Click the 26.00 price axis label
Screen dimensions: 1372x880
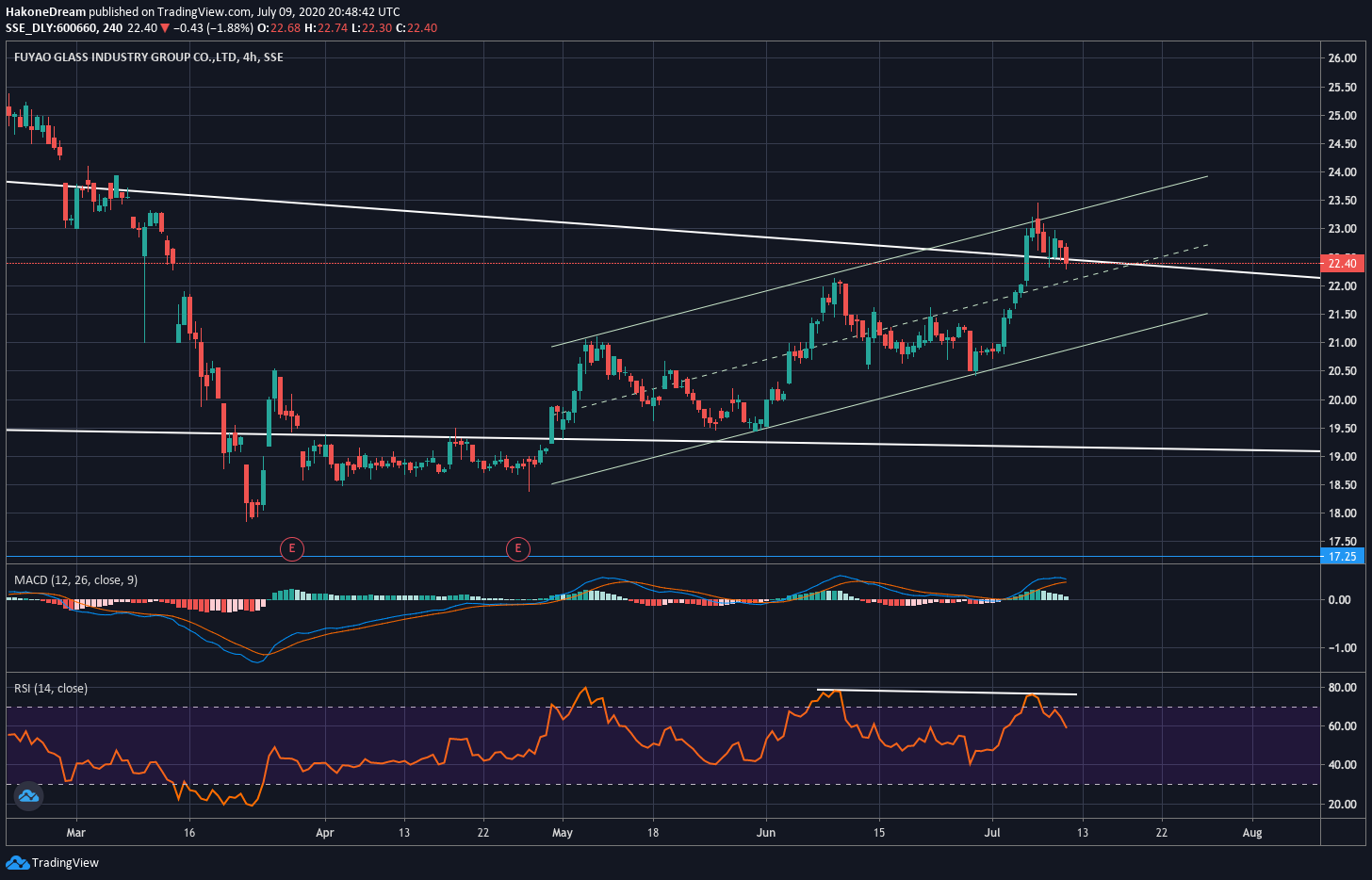1342,58
